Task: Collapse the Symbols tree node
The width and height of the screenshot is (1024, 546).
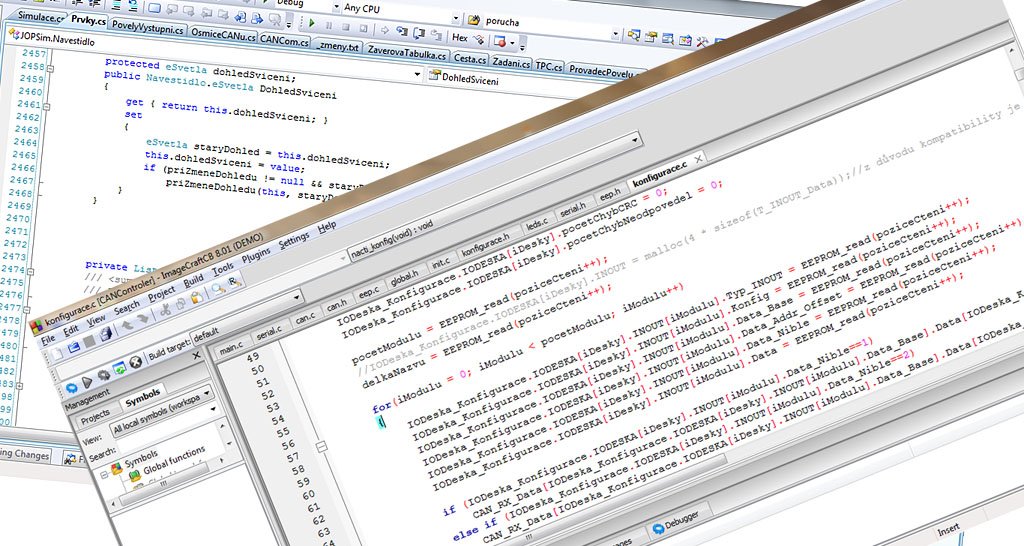Action: (104, 475)
